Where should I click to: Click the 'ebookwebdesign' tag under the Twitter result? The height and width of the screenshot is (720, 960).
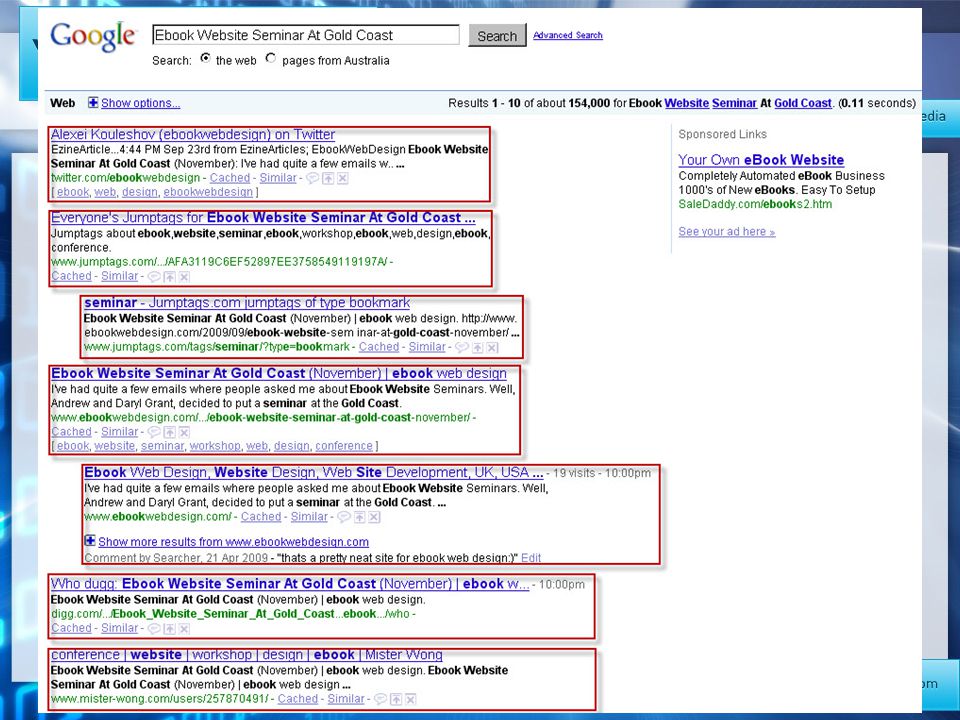coord(208,192)
